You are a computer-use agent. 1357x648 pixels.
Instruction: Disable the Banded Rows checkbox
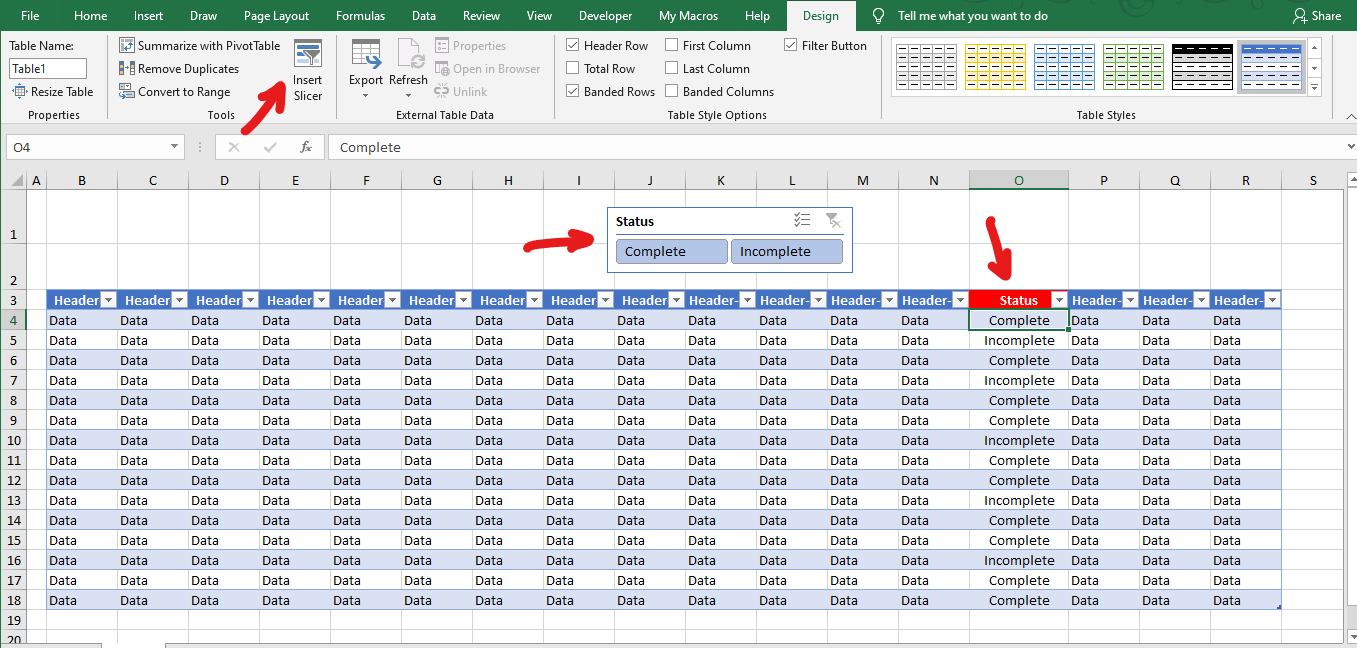(x=573, y=92)
